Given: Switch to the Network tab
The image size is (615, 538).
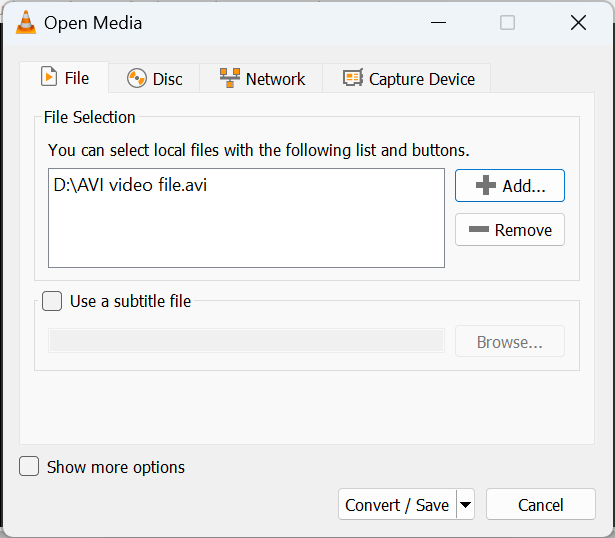Looking at the screenshot, I should tap(261, 78).
